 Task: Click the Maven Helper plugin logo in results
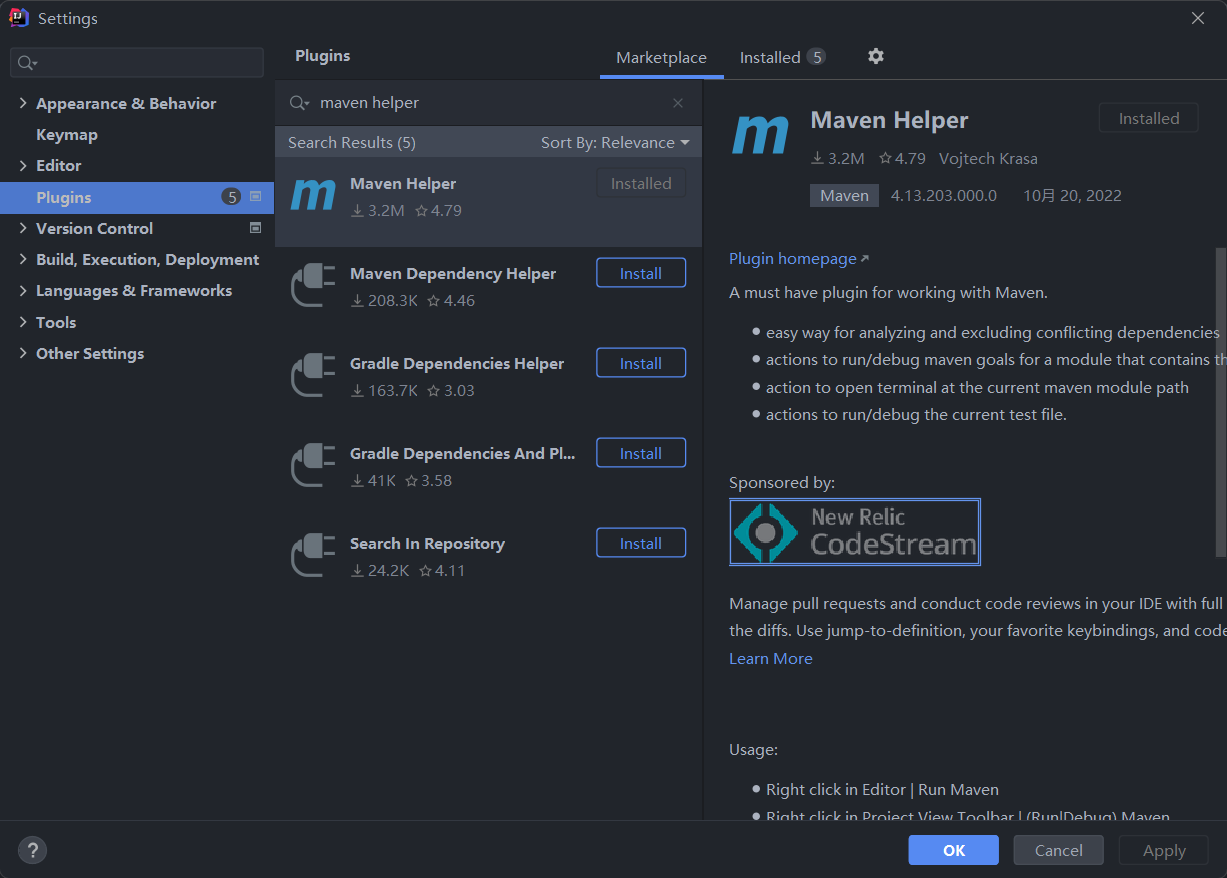point(312,196)
